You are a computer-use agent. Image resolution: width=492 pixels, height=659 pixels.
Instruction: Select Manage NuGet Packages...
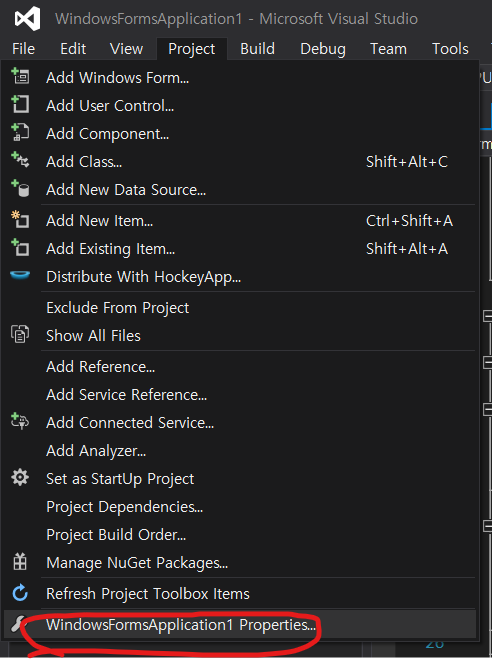239,563
